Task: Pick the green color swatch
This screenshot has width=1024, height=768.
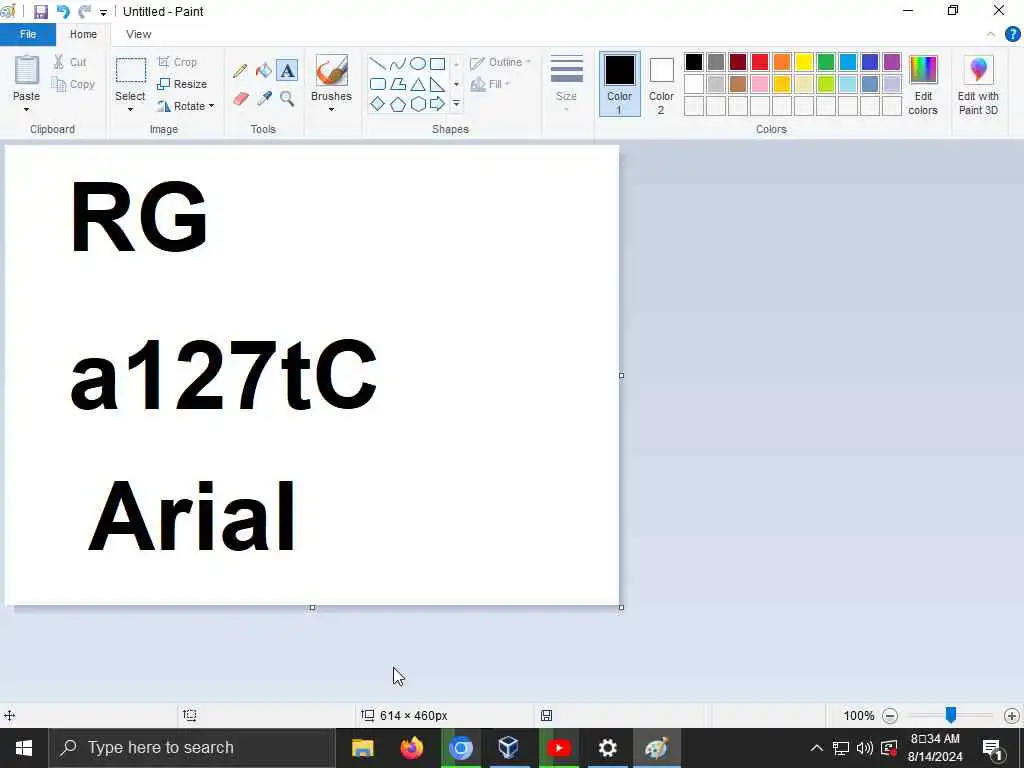Action: tap(826, 62)
